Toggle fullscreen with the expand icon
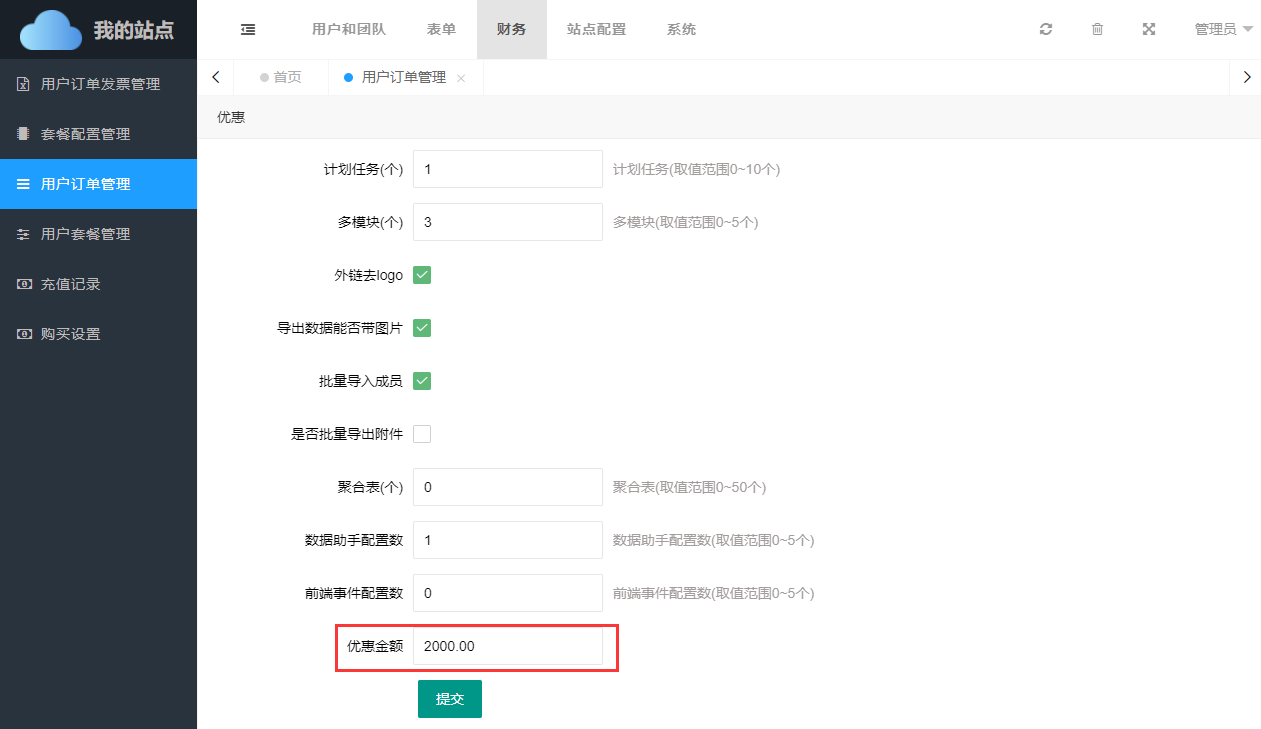Viewport: 1261px width, 729px height. [x=1149, y=30]
